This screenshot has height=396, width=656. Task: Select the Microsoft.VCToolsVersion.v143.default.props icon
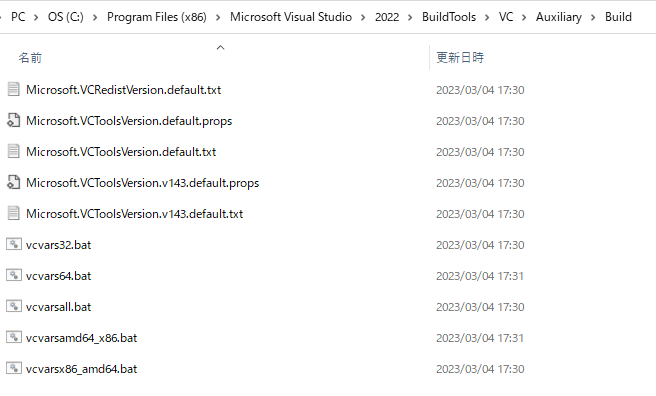click(13, 182)
